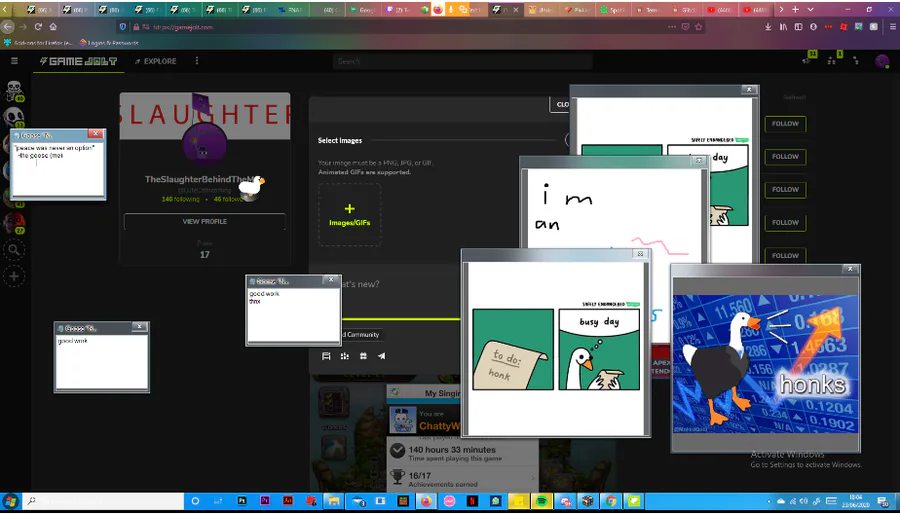The image size is (900, 514).
Task: Switch to the Spotify browser tab
Action: tap(613, 9)
